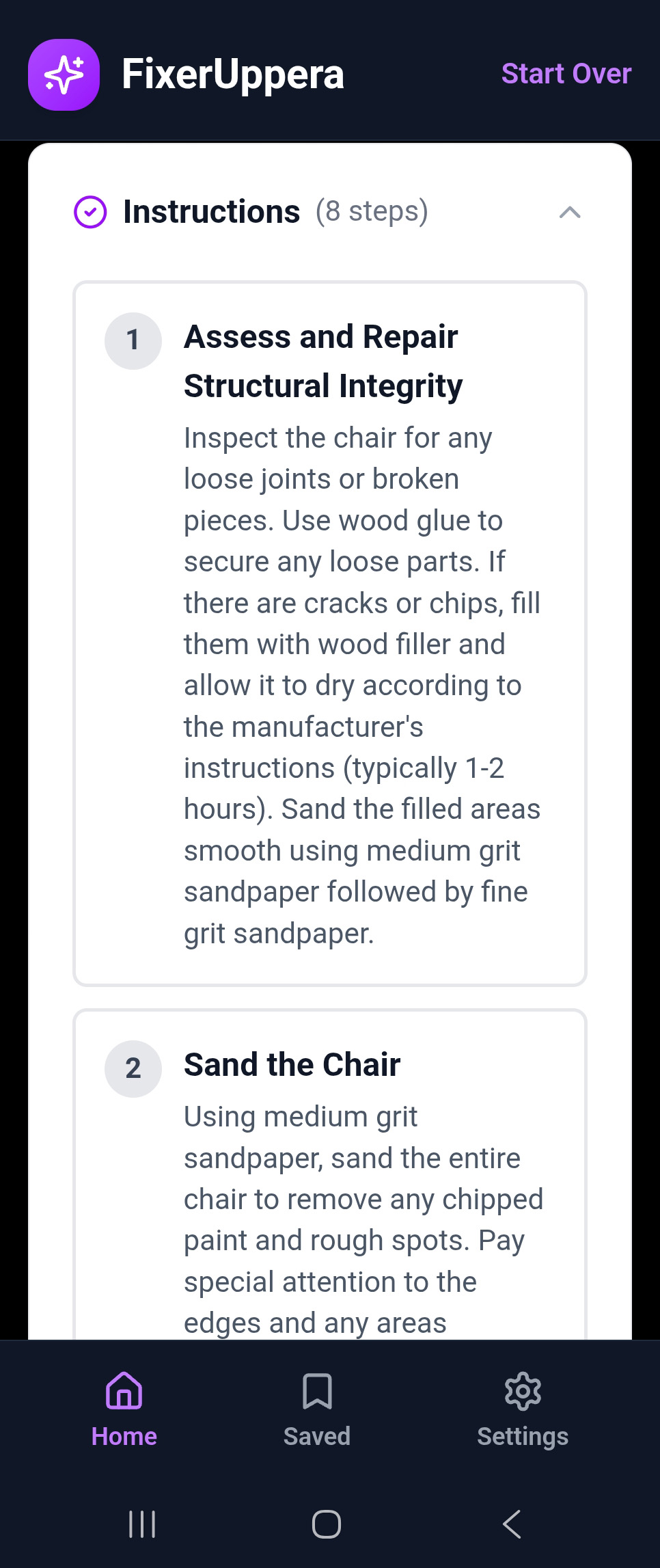Tap the step 2 number badge

(133, 1068)
